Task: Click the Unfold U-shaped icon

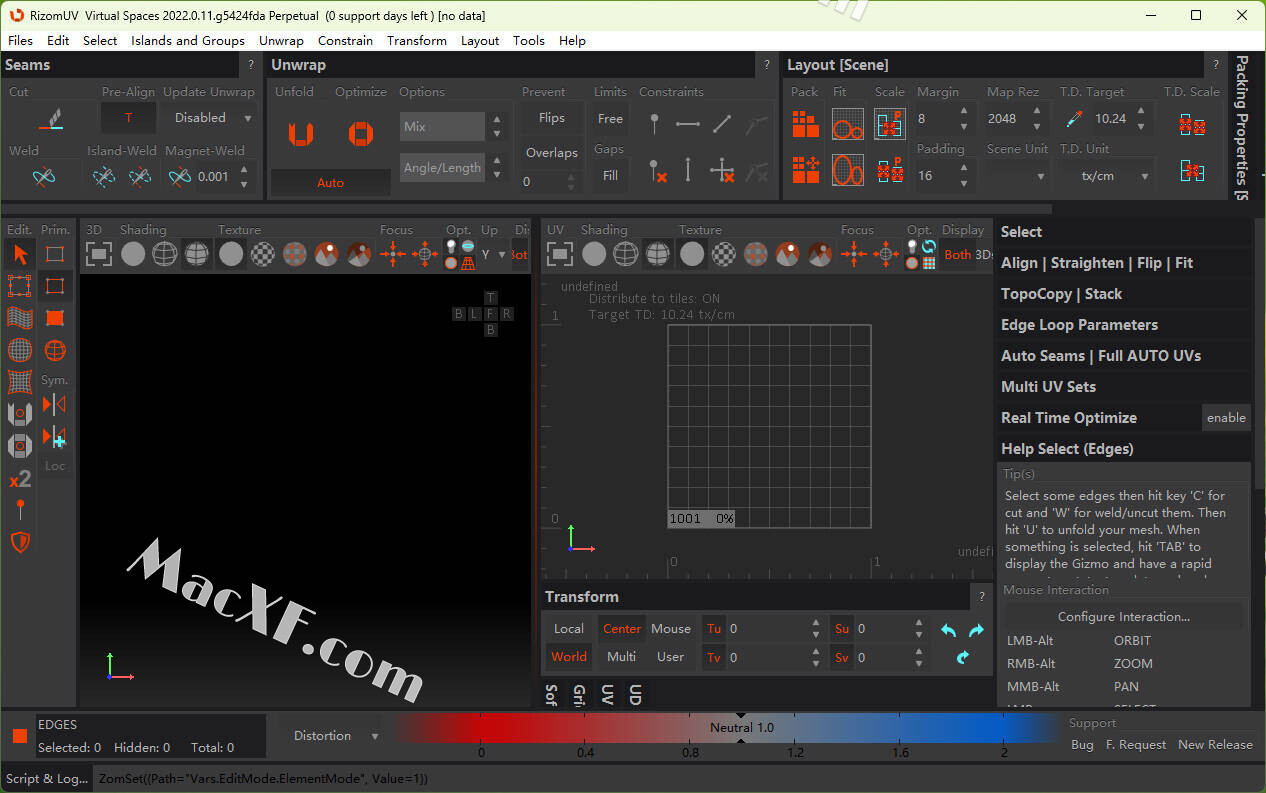Action: tap(301, 133)
